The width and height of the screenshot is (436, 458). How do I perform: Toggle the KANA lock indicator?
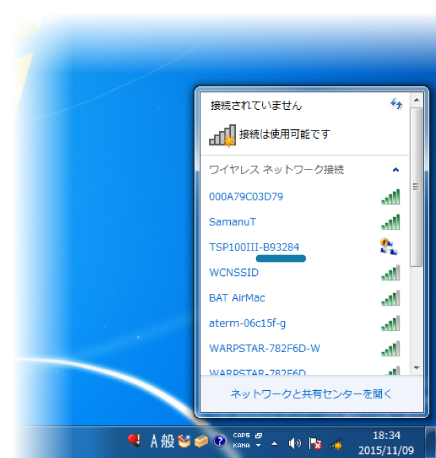[x=241, y=445]
